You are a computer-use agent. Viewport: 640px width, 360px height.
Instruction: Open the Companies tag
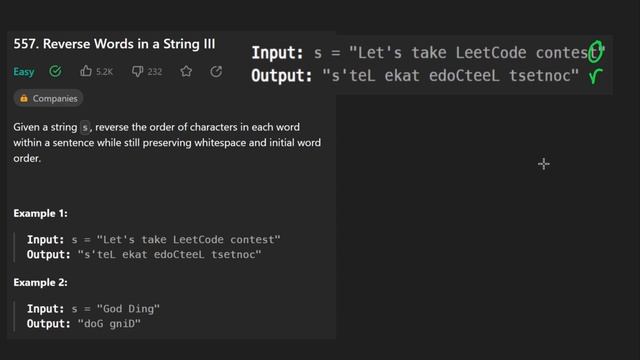point(48,98)
